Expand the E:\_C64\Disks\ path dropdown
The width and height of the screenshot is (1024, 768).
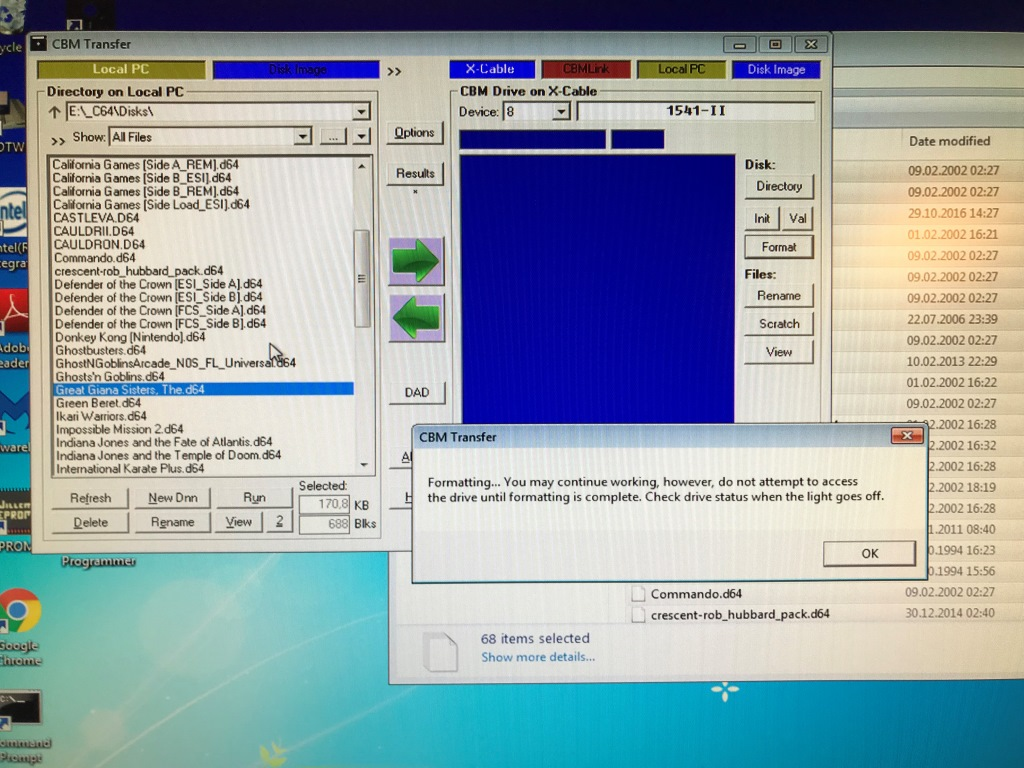[361, 112]
